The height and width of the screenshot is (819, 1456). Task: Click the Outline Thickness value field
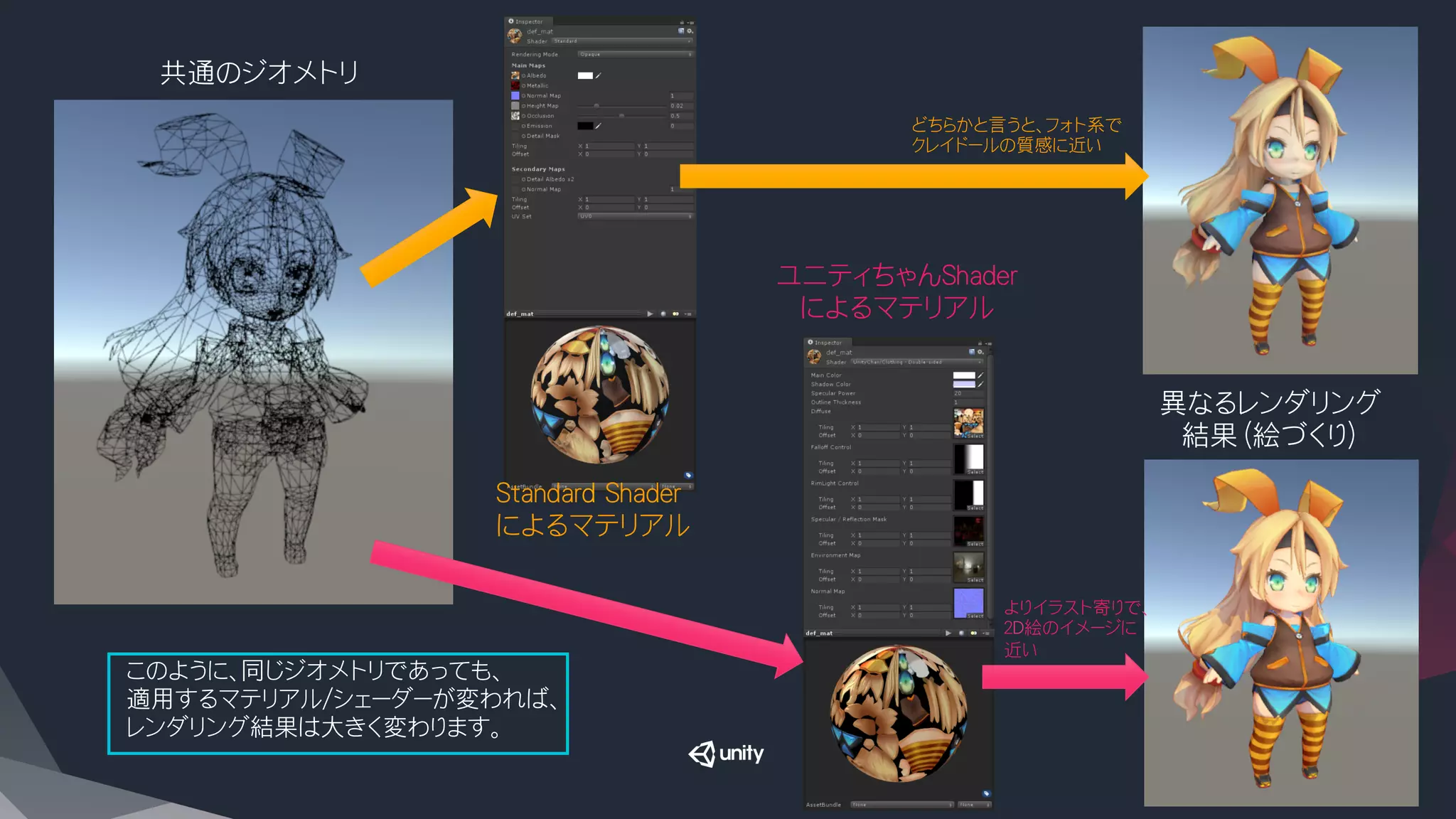click(968, 402)
